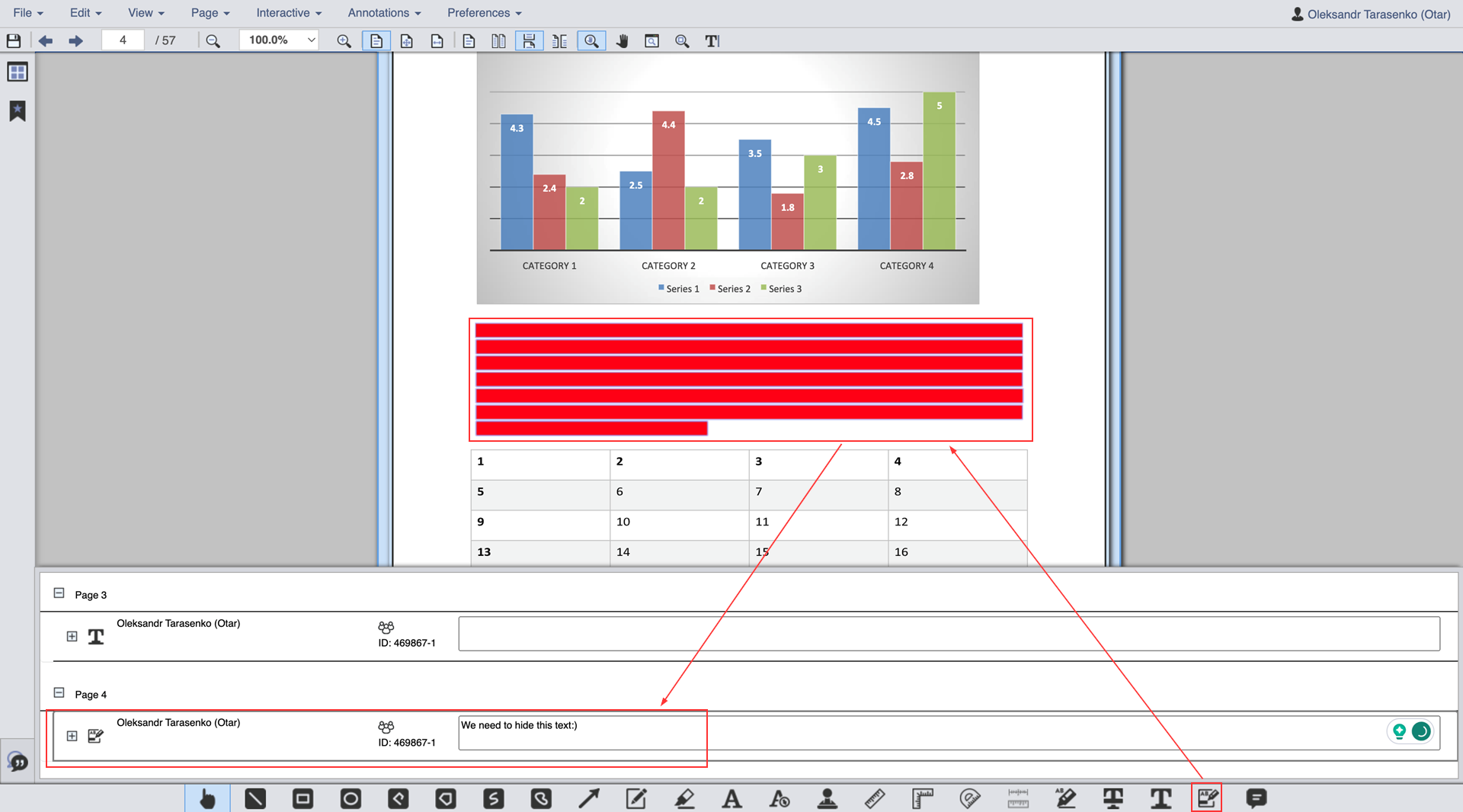Click the page number input field
The height and width of the screenshot is (812, 1463).
tap(123, 40)
